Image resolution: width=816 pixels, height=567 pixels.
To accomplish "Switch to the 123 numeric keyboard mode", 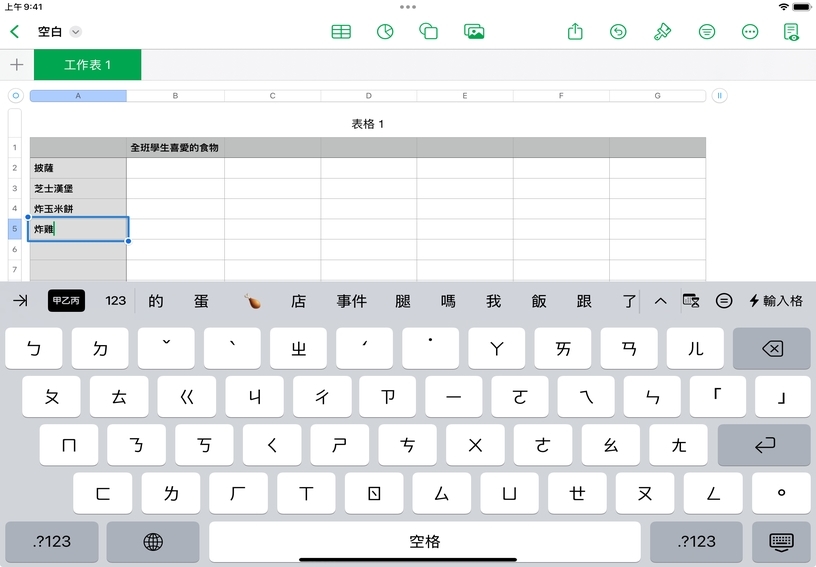I will 116,301.
